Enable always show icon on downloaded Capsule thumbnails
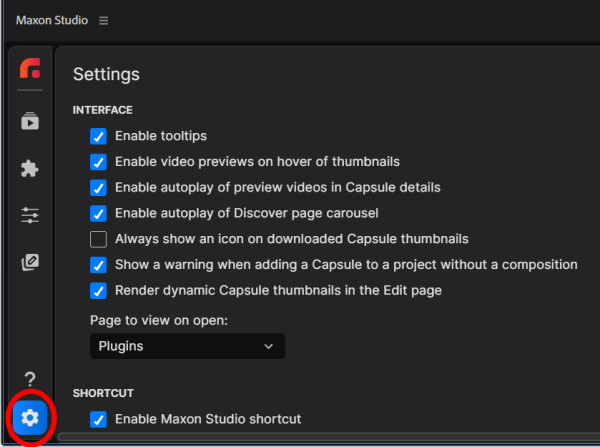This screenshot has width=600, height=447. (x=98, y=239)
